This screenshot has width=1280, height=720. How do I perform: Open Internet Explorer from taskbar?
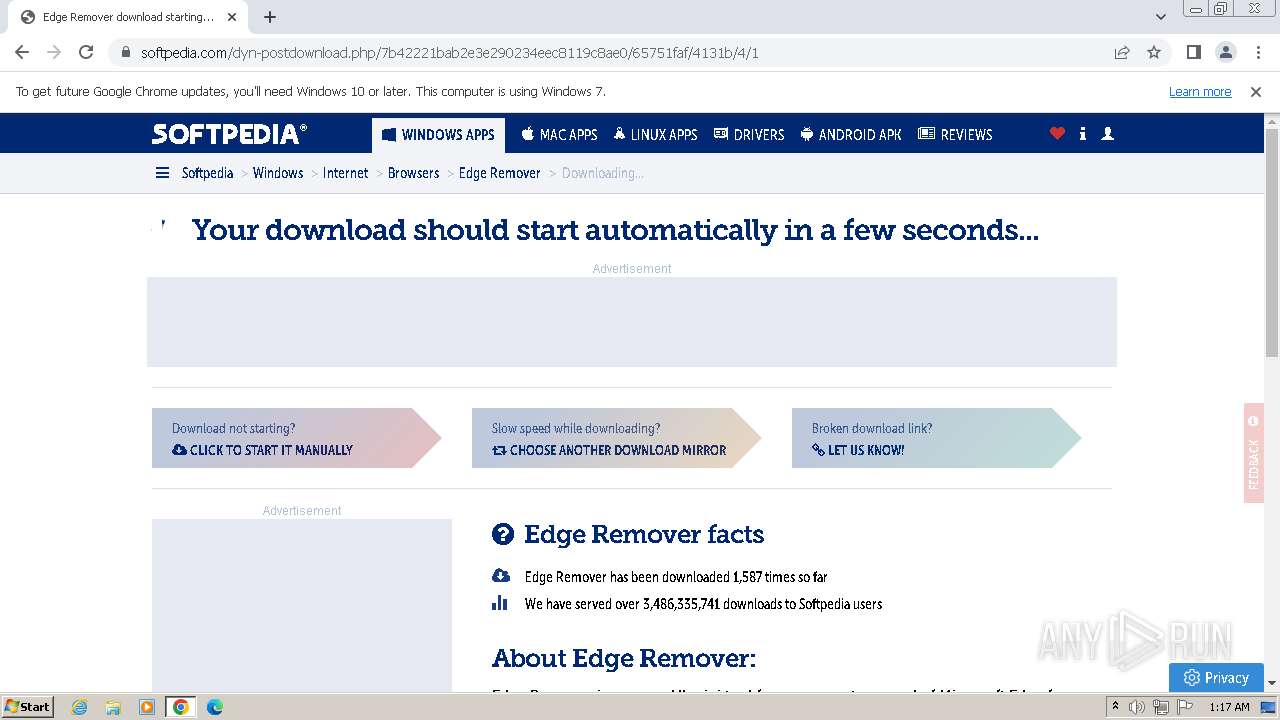click(x=79, y=707)
